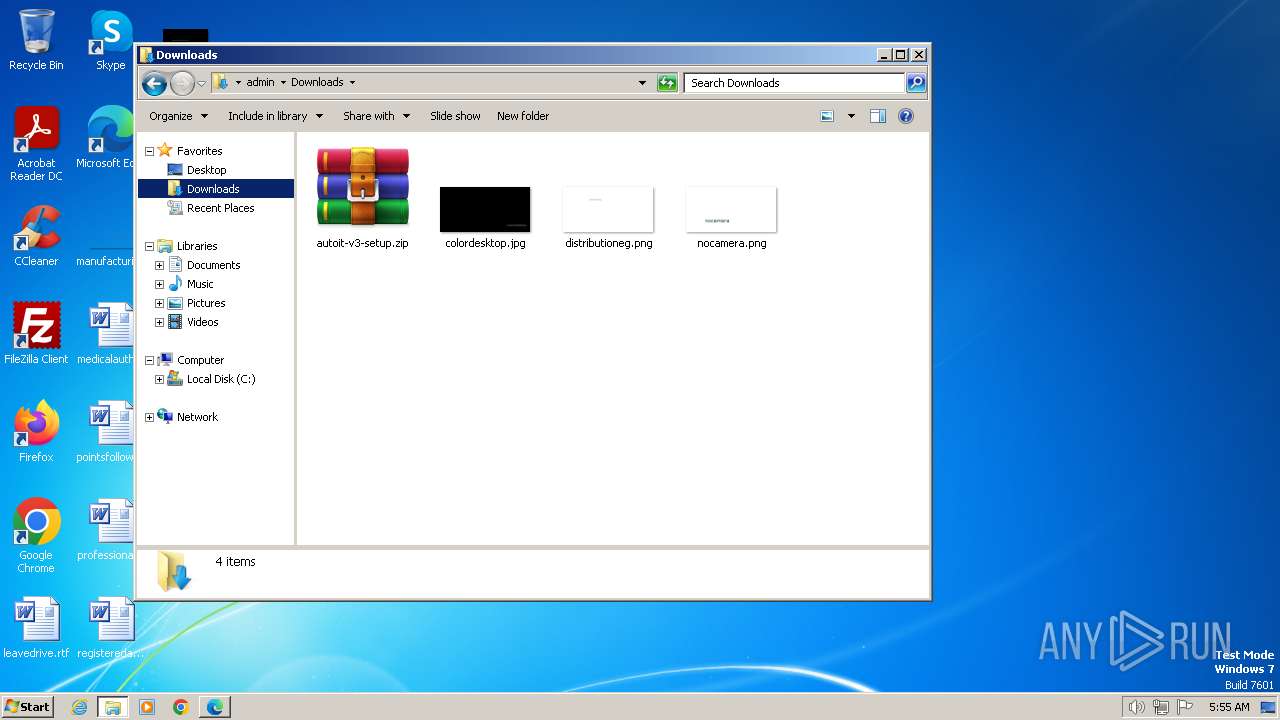Click the Explorer Forward arrow button
Viewport: 1280px width, 720px height.
click(x=182, y=83)
